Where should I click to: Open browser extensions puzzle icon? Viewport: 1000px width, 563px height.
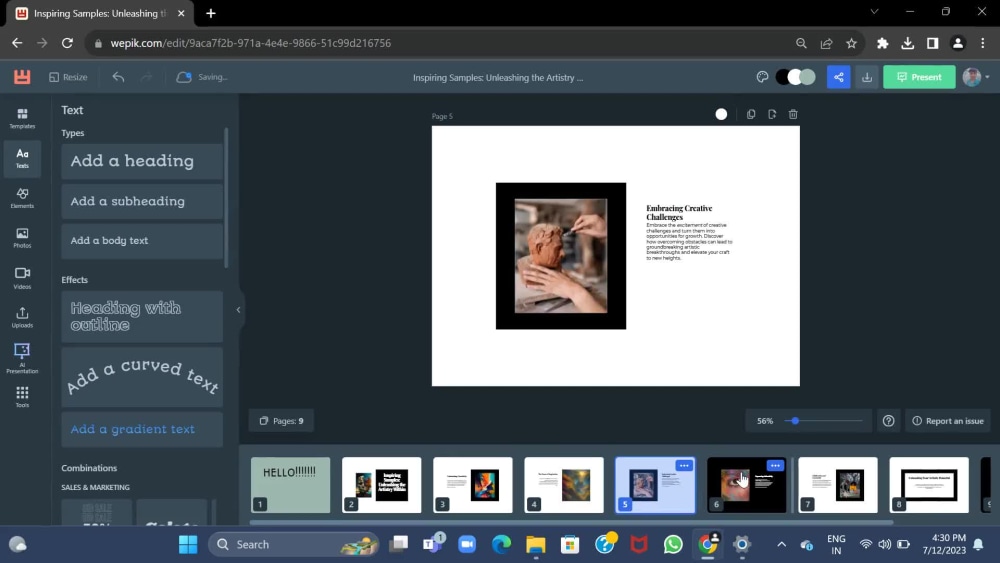[882, 43]
